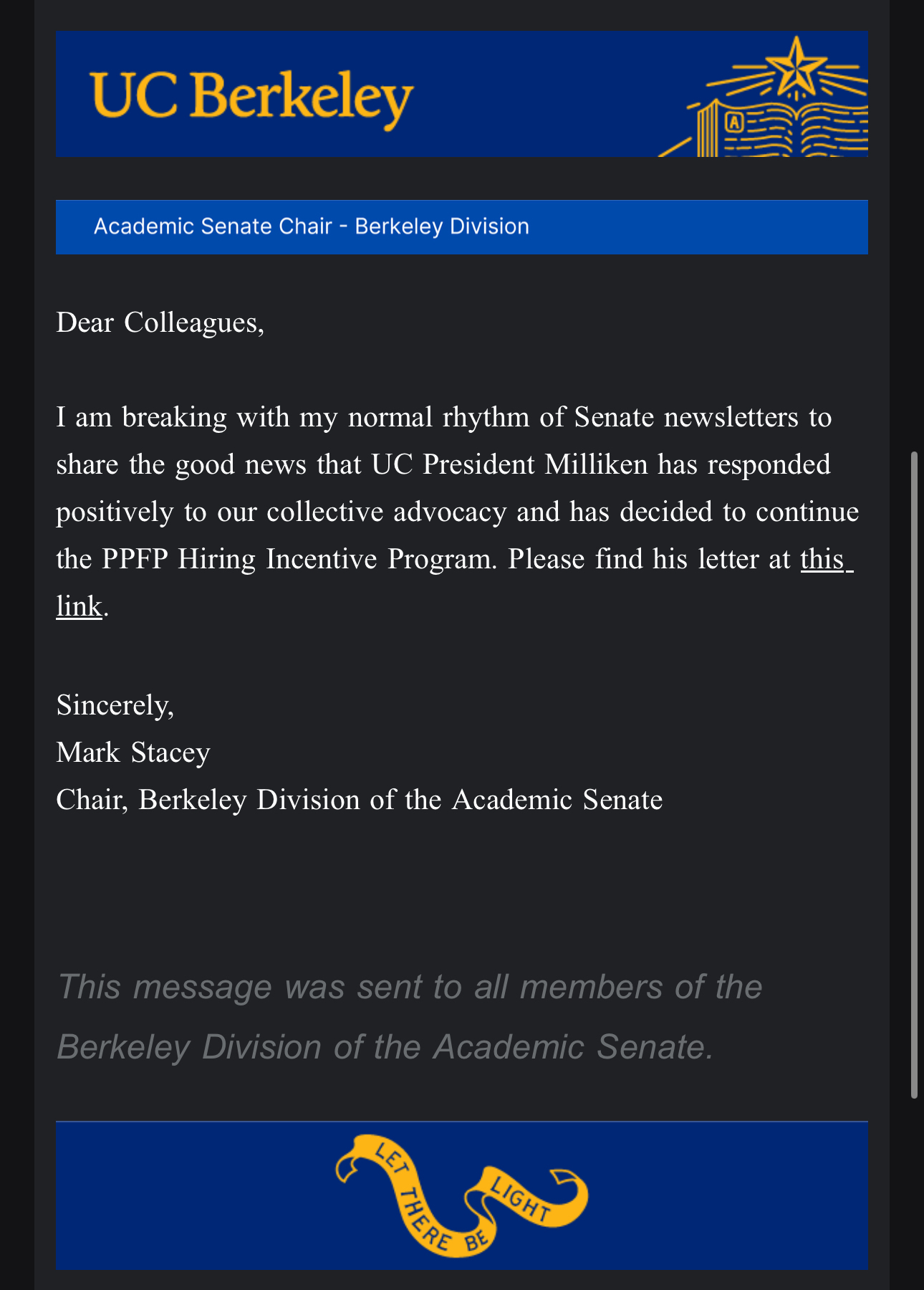Click the "Dear Colleagues," greeting

coord(160,322)
